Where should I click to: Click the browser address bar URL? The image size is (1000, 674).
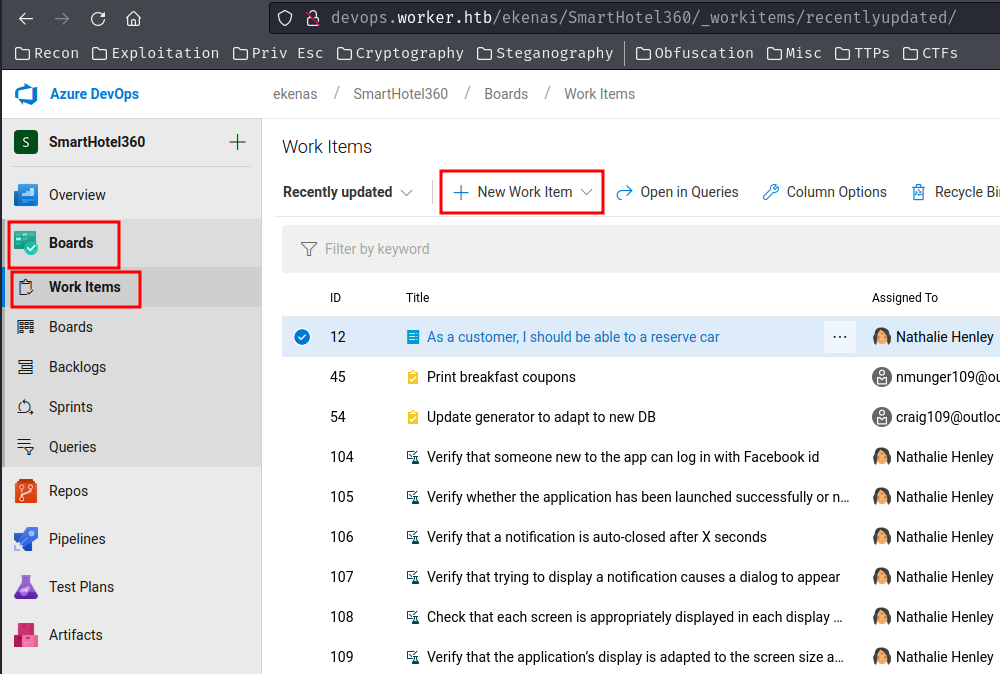(643, 18)
